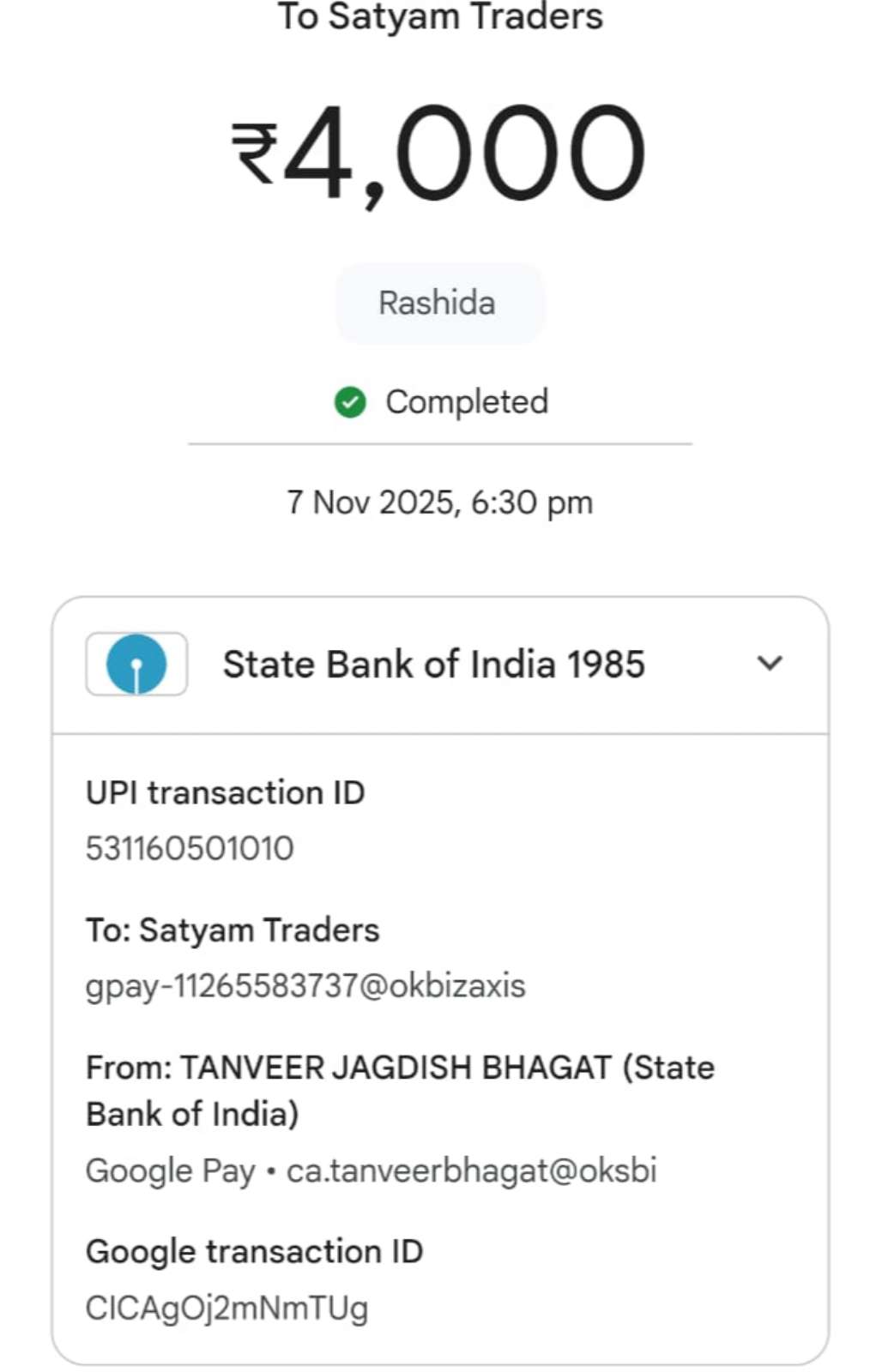The height and width of the screenshot is (1372, 882).
Task: Tap the 7 Nov 2025 date and time
Action: tap(440, 502)
